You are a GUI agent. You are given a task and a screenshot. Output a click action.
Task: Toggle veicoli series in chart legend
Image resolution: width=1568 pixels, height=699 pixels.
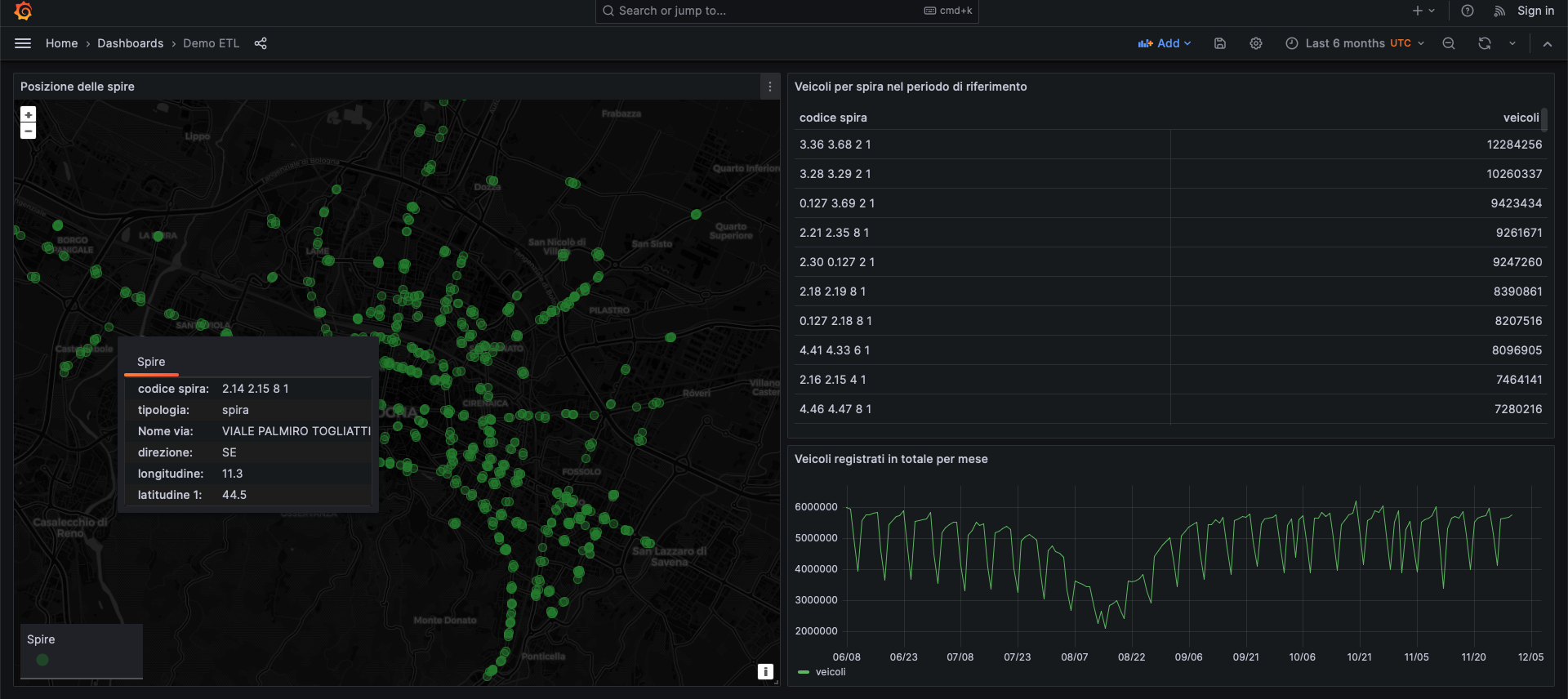830,672
